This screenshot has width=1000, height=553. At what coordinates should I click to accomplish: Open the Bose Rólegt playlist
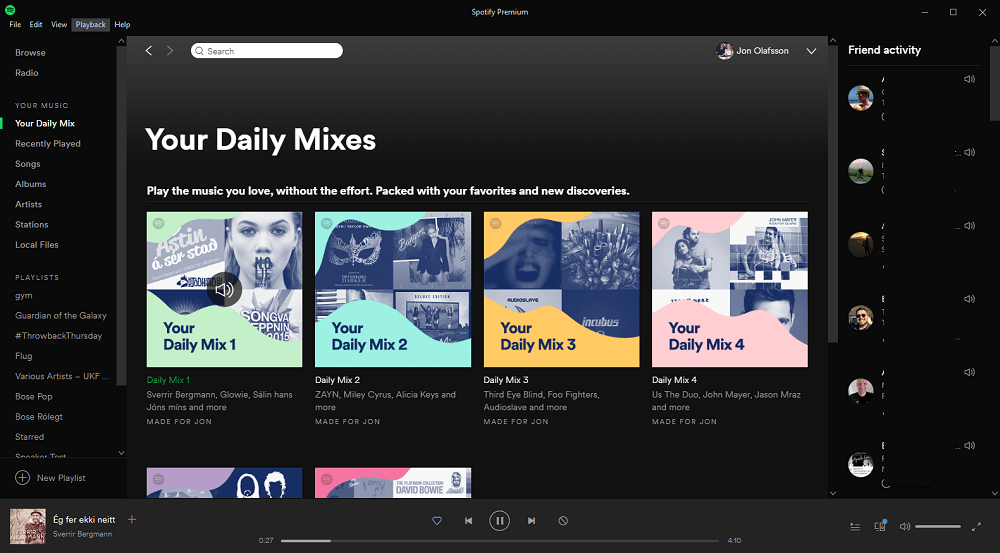click(39, 417)
